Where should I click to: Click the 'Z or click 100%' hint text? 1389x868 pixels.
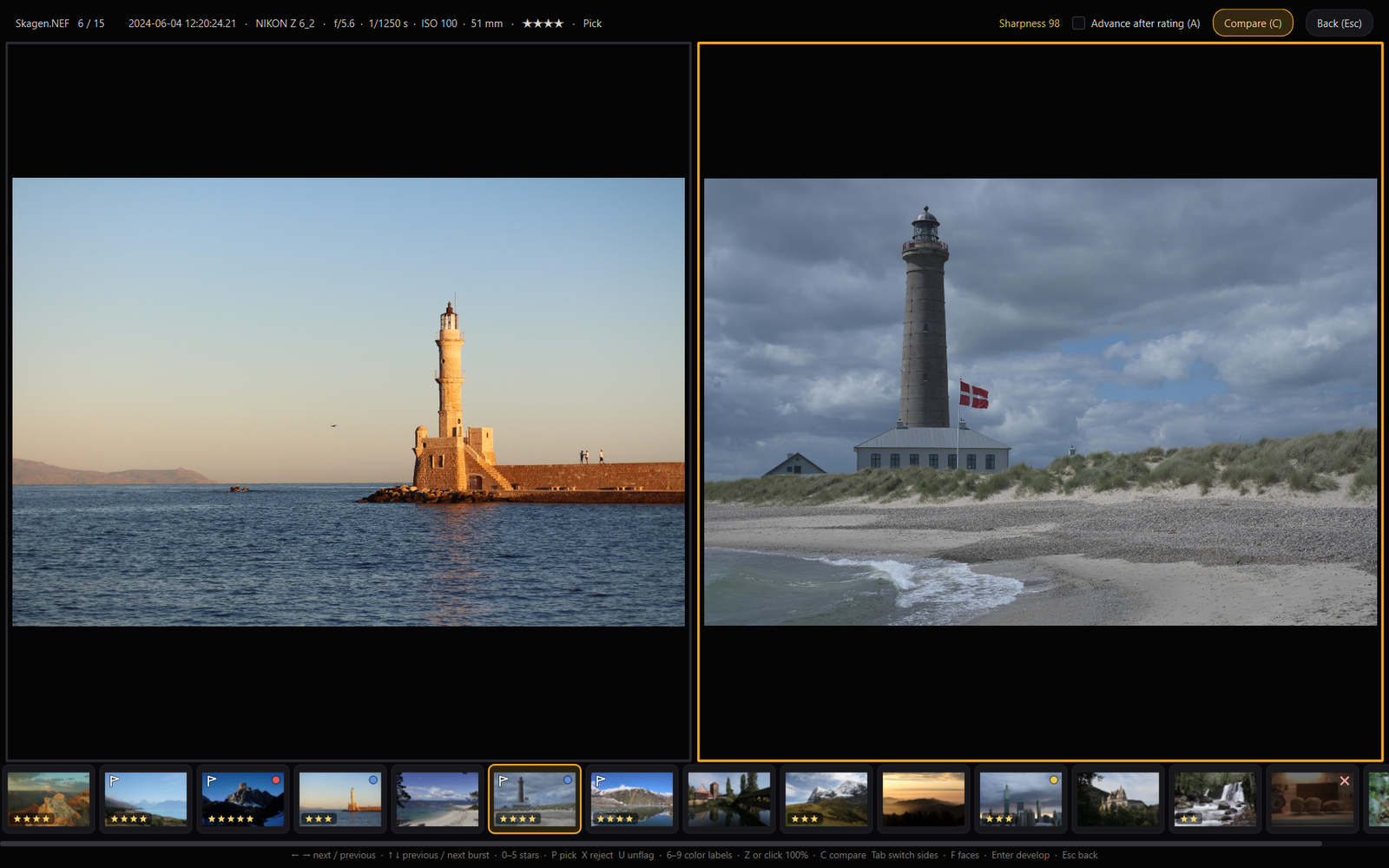[776, 855]
